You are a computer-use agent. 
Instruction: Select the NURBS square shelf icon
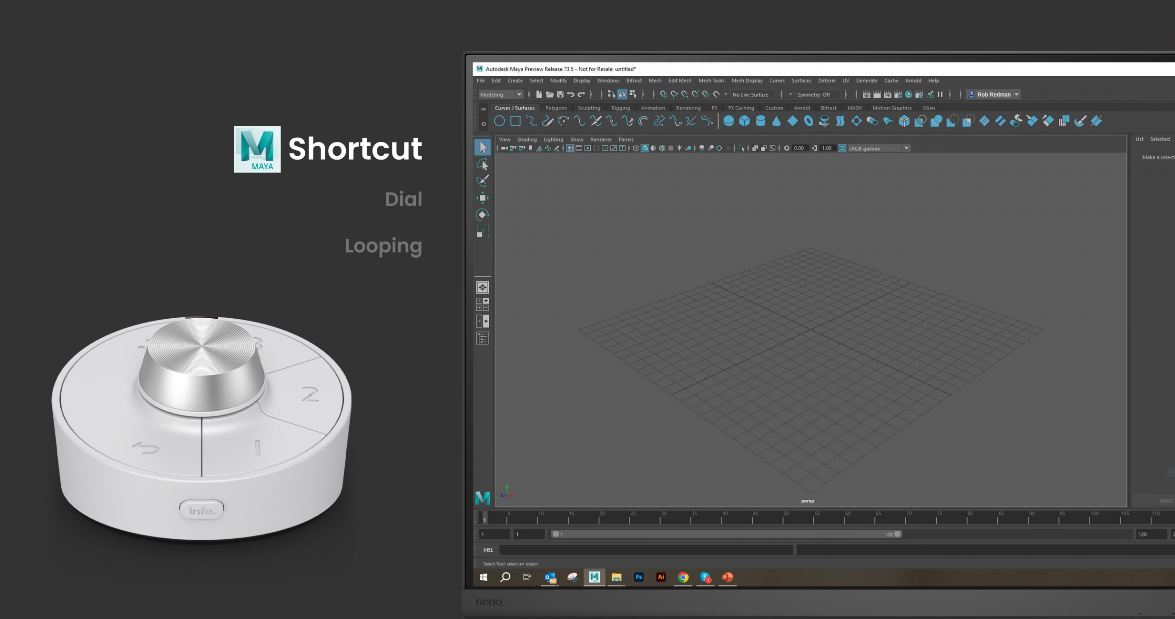tap(516, 121)
